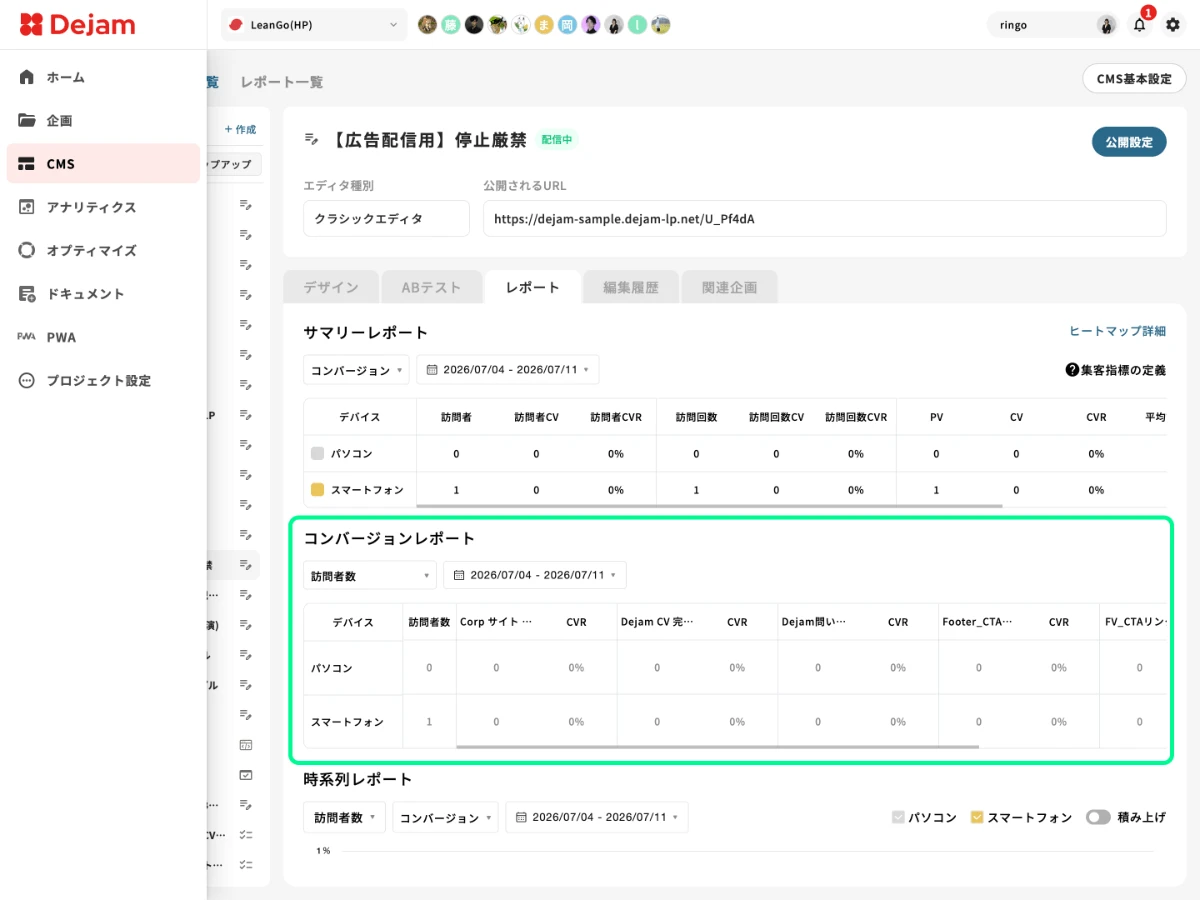1200x900 pixels.
Task: Click the Conversion report horizontal scrollbar
Action: click(x=717, y=746)
